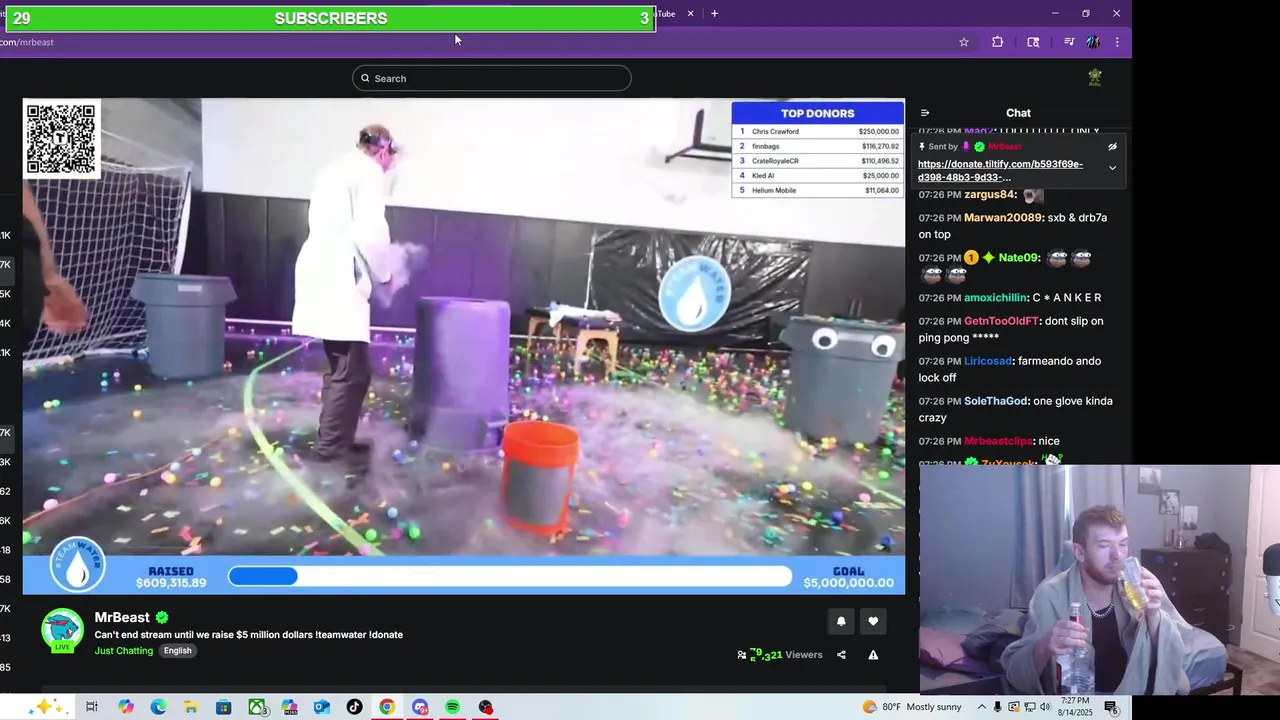This screenshot has height=720, width=1280.
Task: Open Xbox app from the taskbar
Action: (x=257, y=707)
